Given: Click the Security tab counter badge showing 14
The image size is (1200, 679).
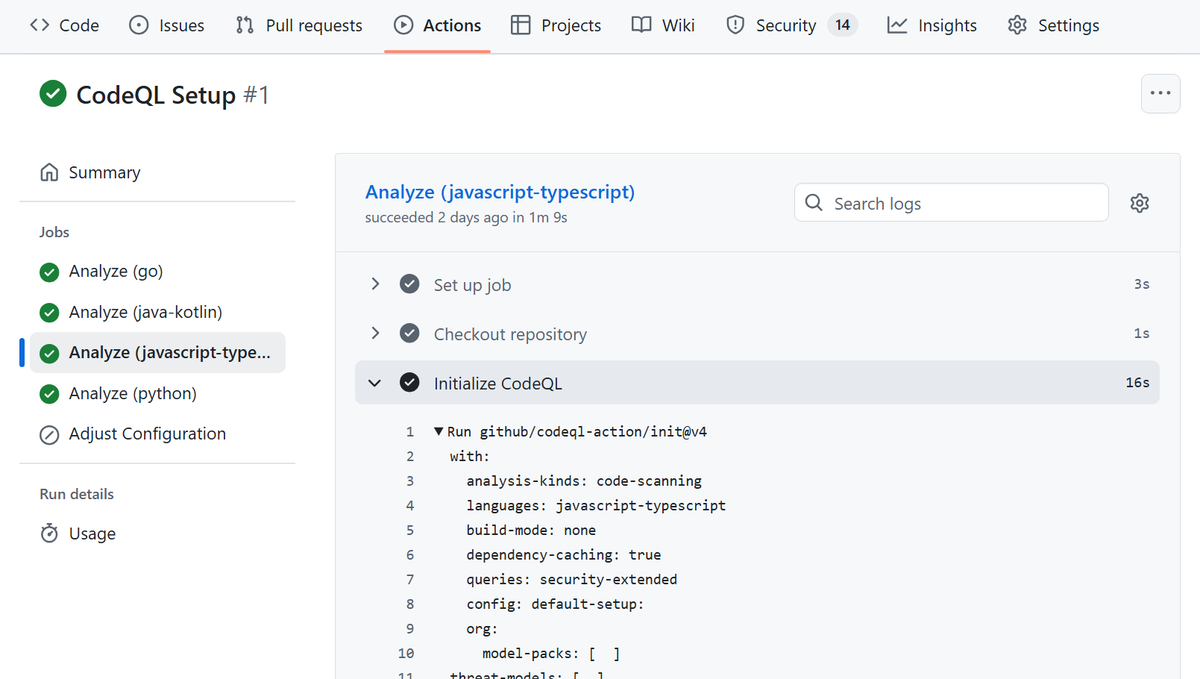Looking at the screenshot, I should (x=840, y=24).
